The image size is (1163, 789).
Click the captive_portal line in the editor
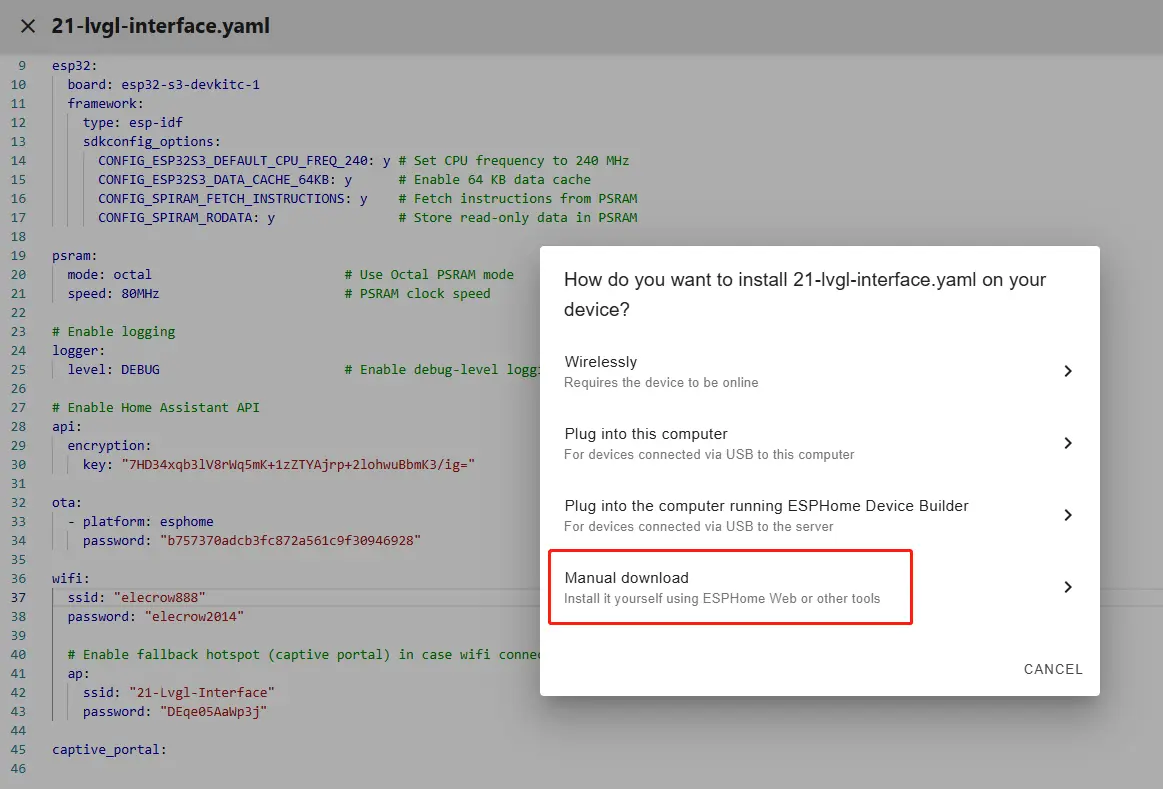109,750
